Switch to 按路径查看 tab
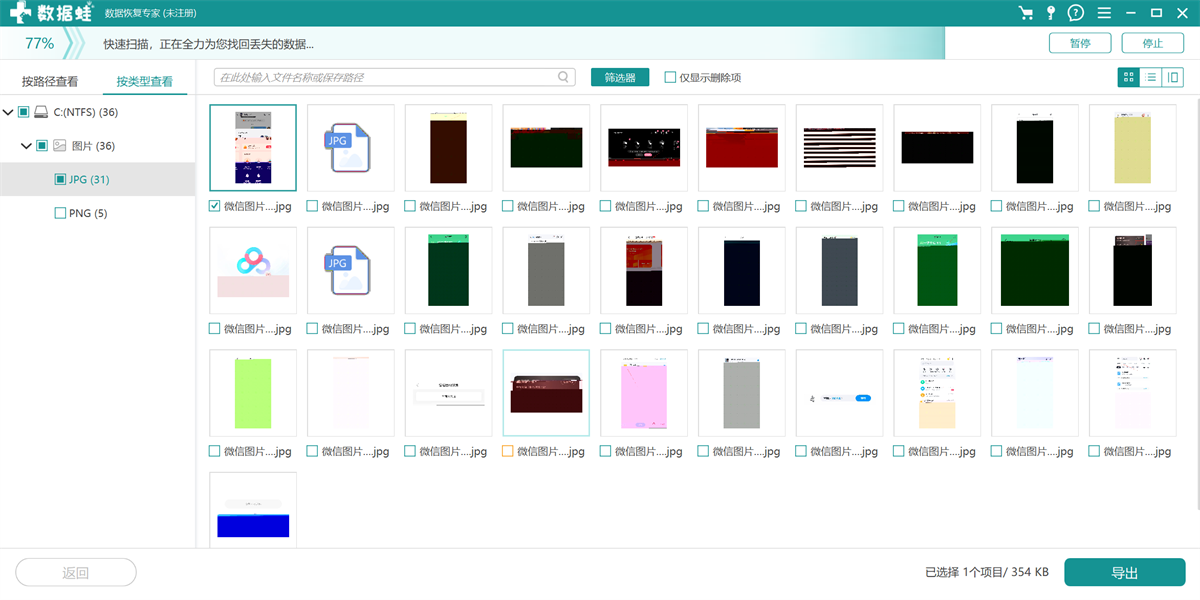1200x600 pixels. (x=50, y=82)
